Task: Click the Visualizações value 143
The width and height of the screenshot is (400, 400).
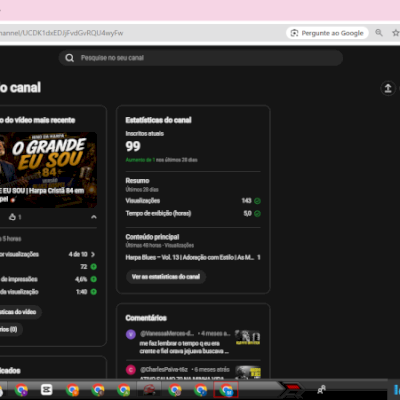Action: tap(246, 201)
